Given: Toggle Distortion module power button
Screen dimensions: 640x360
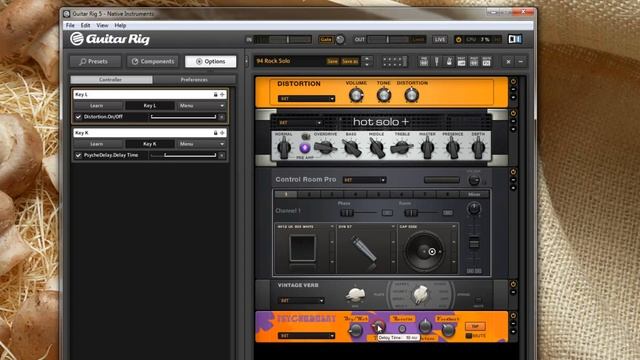Looking at the screenshot, I should [x=513, y=82].
